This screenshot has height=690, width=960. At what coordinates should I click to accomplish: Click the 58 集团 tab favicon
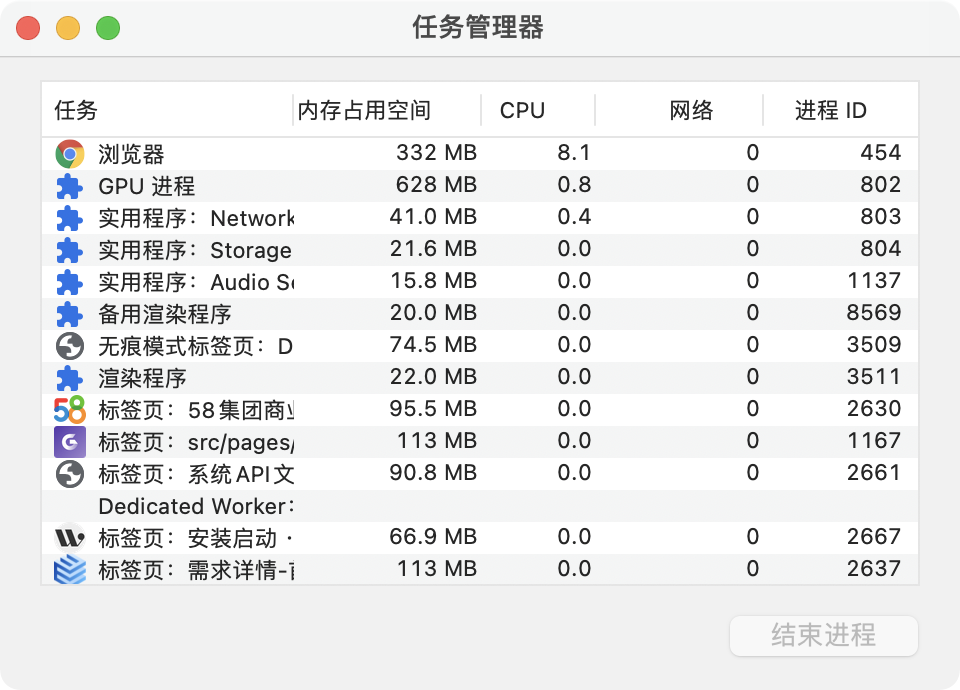(x=69, y=410)
